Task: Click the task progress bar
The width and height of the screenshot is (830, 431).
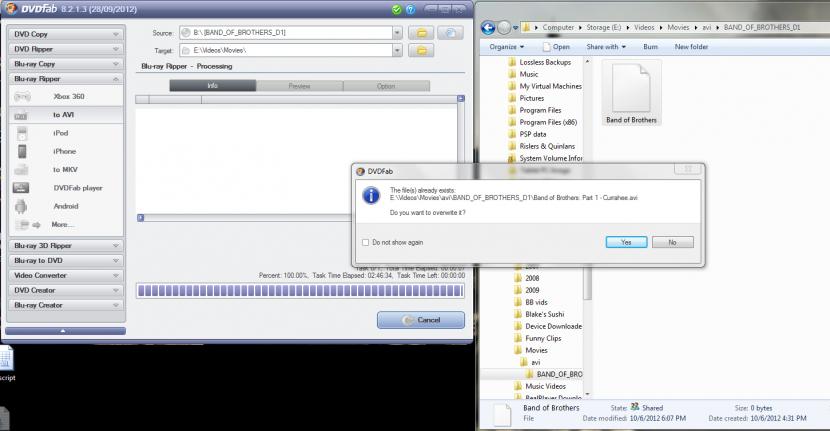Action: pos(300,290)
